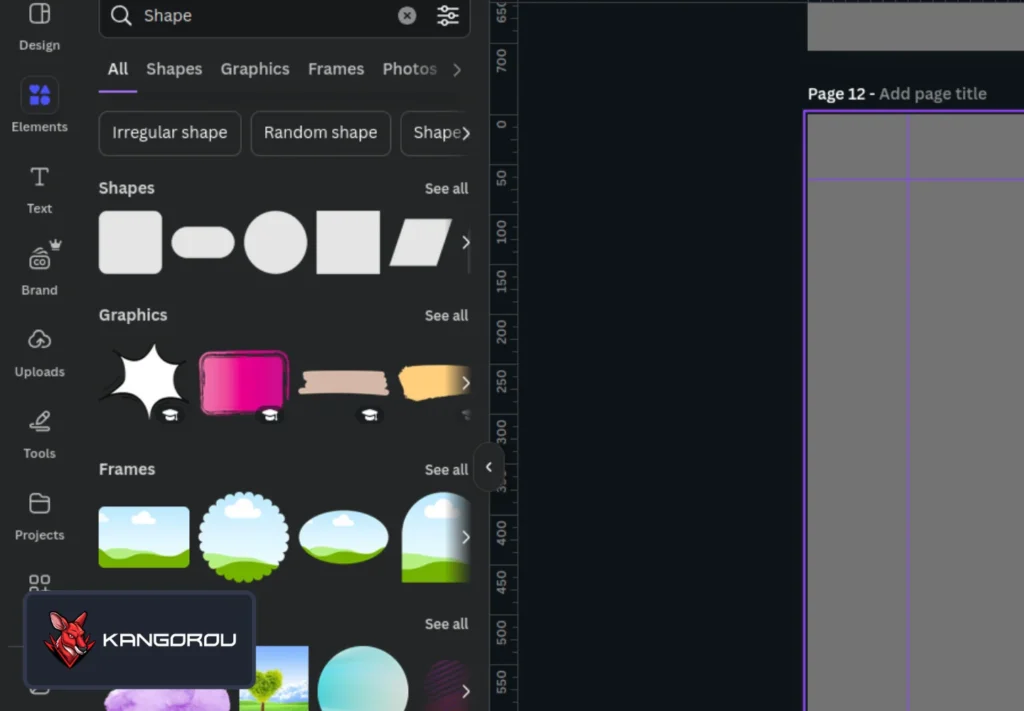Select the Irregular shape suggestion chip
This screenshot has width=1024, height=711.
click(170, 133)
